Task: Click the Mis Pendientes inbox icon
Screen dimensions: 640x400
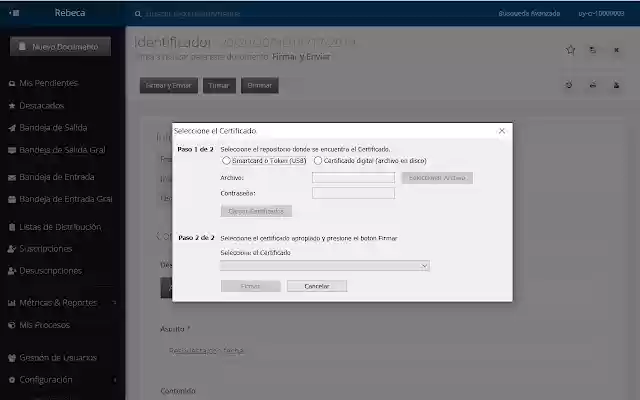Action: (12, 83)
